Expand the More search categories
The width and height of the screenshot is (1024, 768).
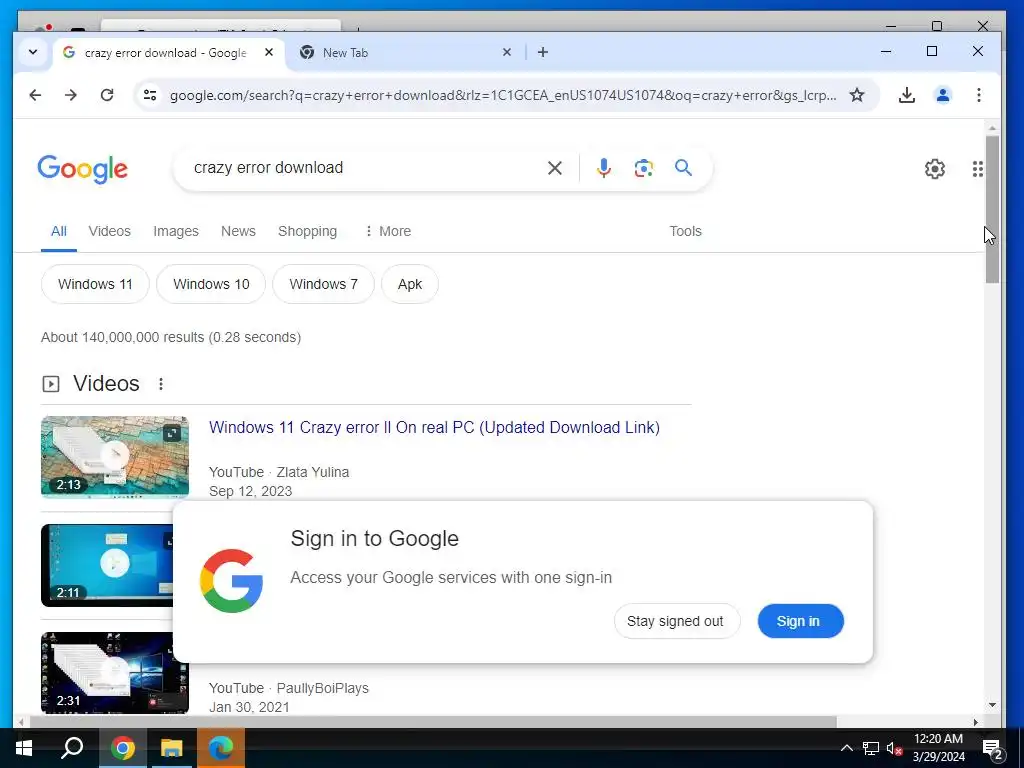(x=388, y=231)
